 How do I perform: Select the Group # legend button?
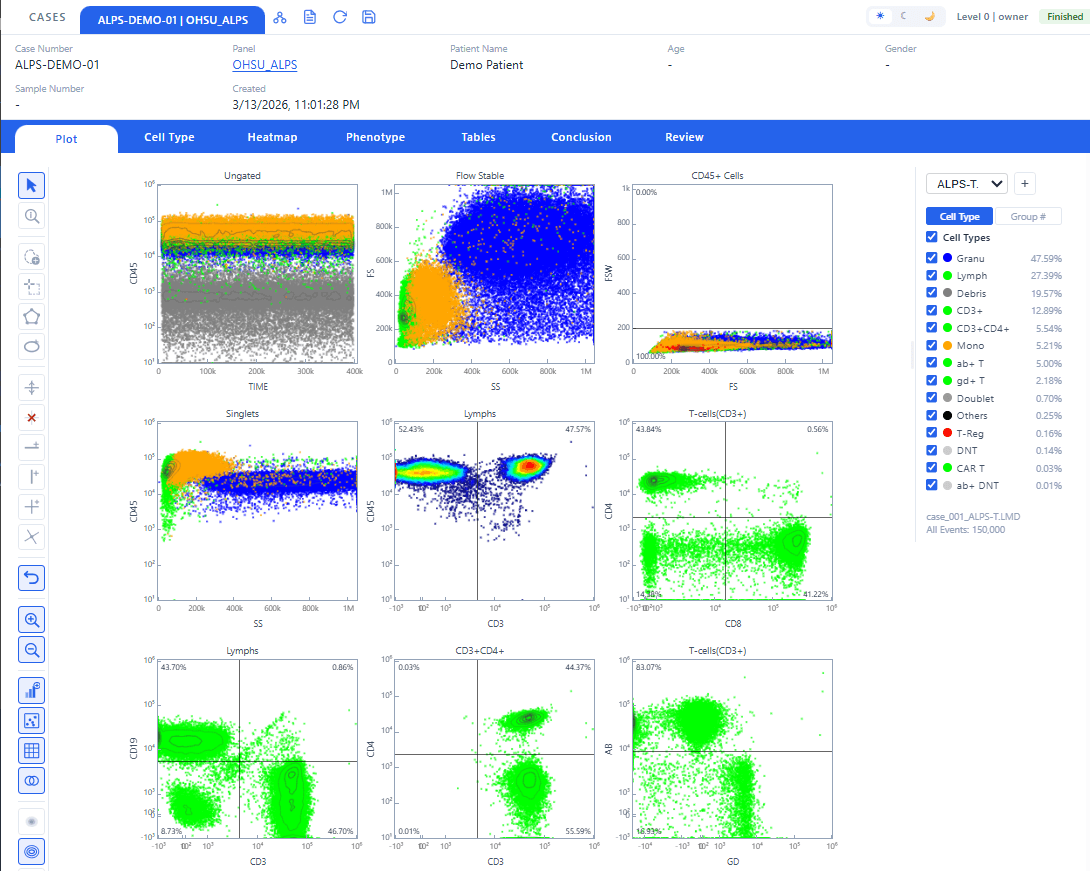click(1028, 216)
